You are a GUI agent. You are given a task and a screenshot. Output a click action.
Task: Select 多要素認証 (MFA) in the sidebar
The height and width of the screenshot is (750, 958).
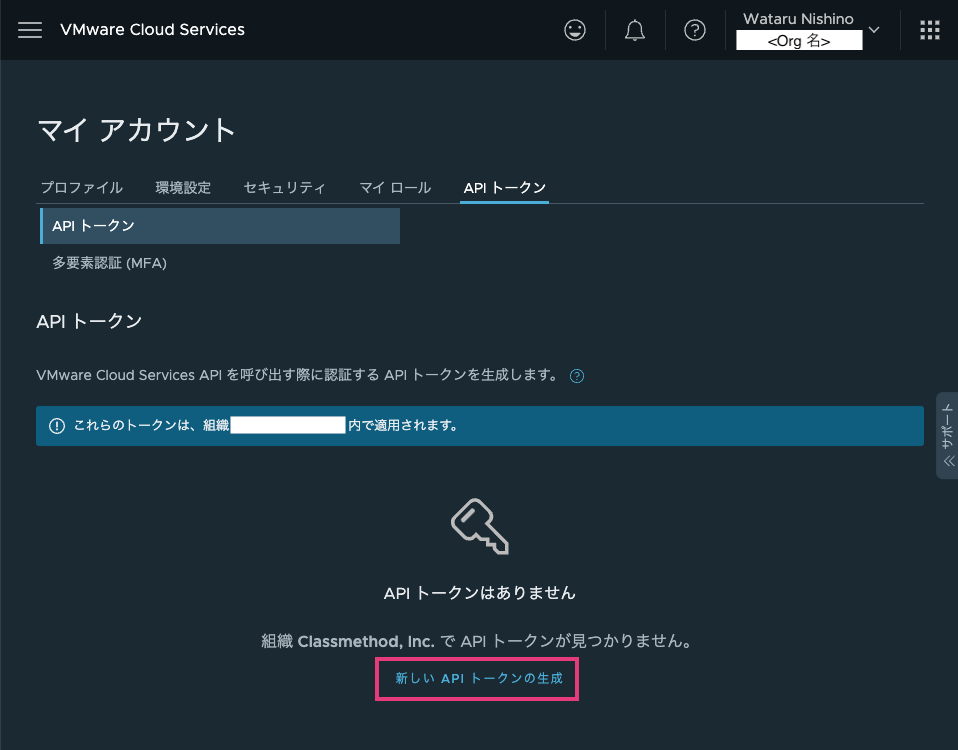(x=110, y=262)
